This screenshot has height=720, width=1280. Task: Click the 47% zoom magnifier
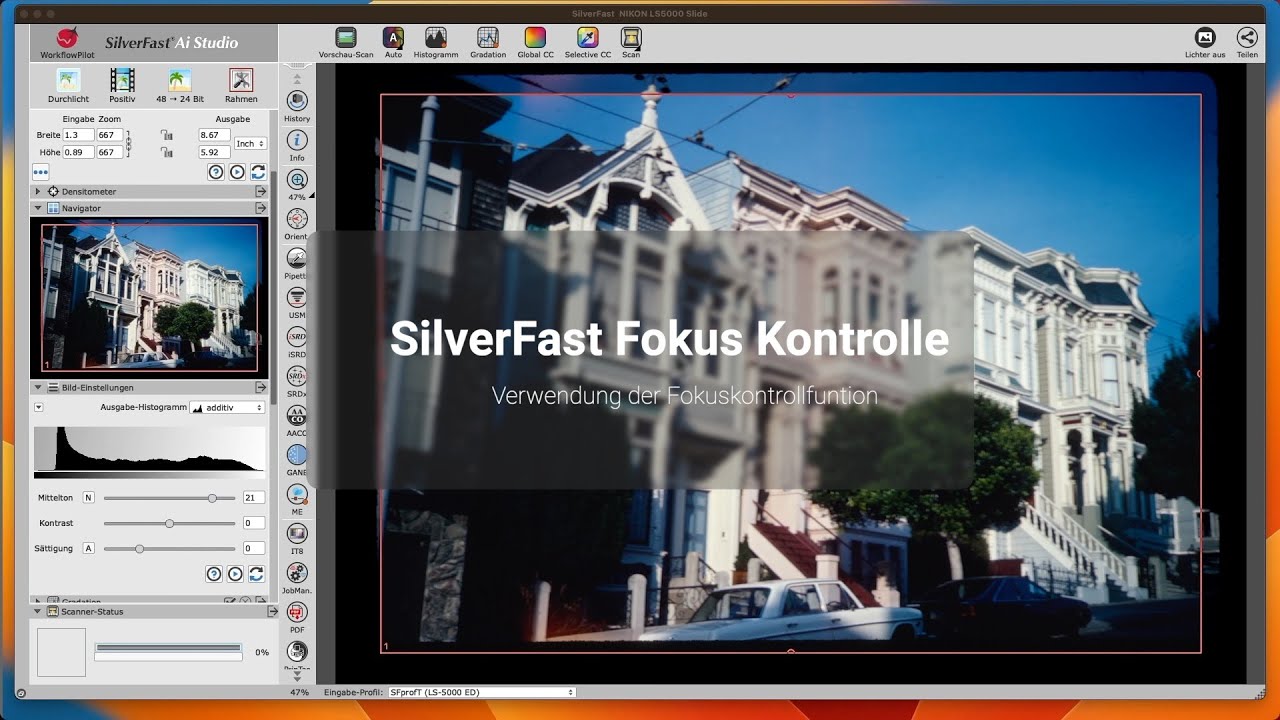[297, 185]
